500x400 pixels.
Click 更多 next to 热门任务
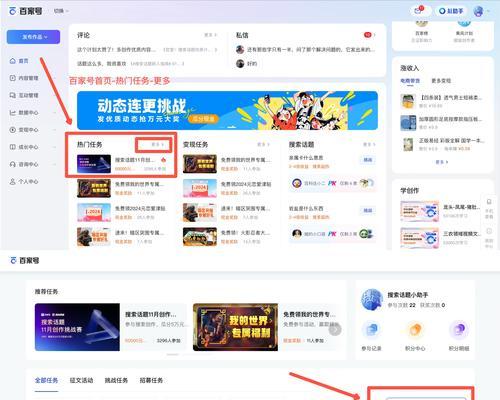pyautogui.click(x=157, y=145)
